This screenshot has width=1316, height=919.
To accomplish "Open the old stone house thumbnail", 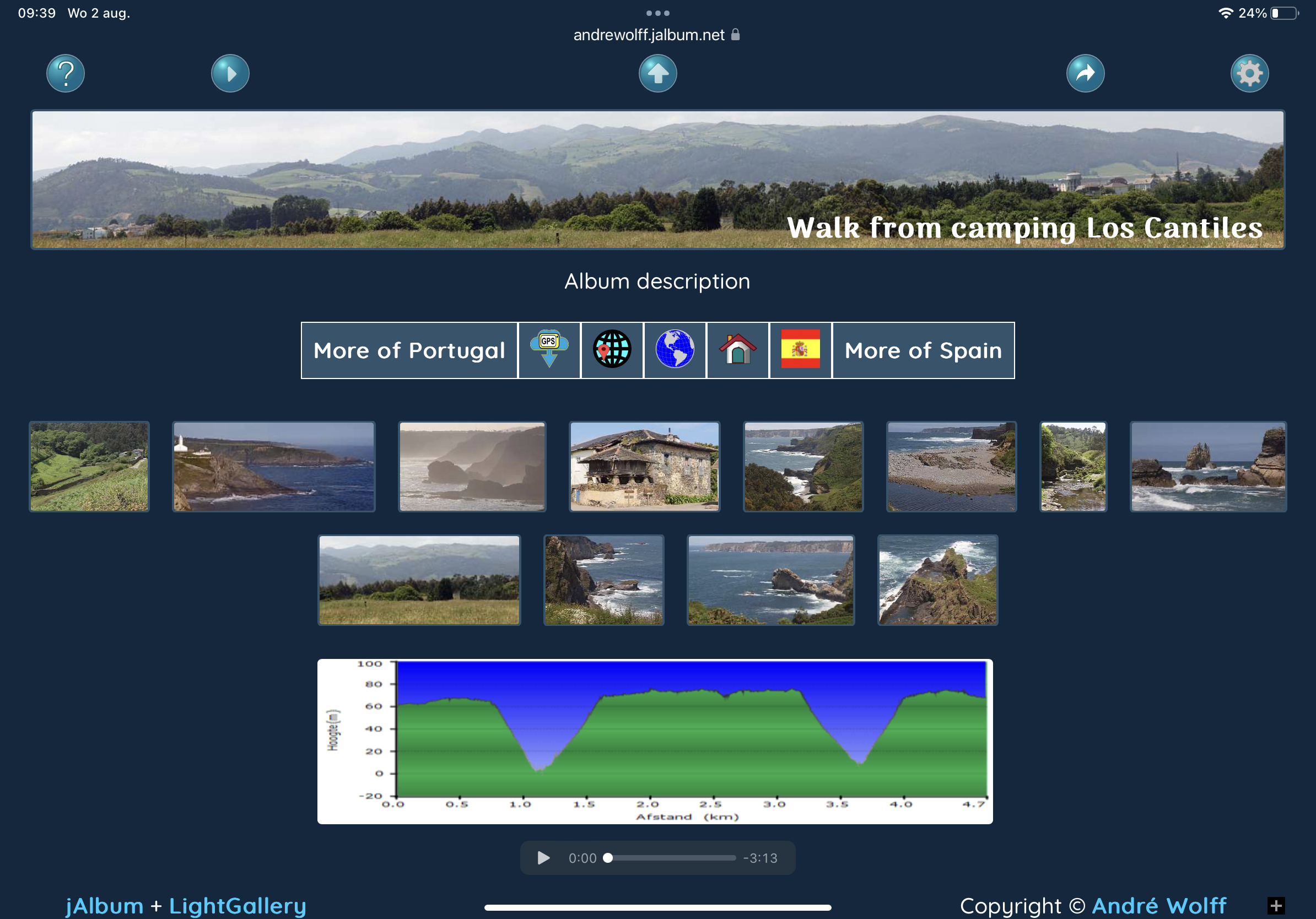I will pos(644,466).
